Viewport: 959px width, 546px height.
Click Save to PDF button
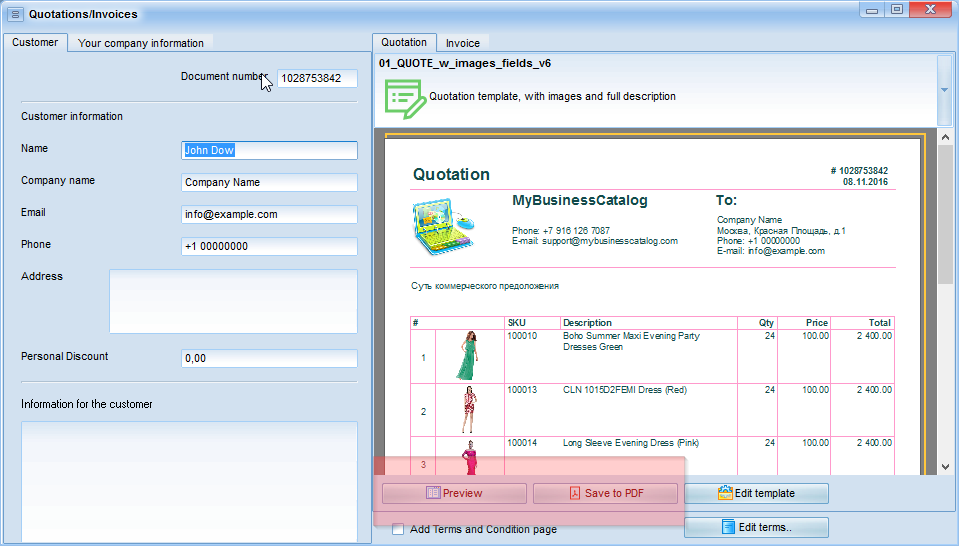click(605, 493)
